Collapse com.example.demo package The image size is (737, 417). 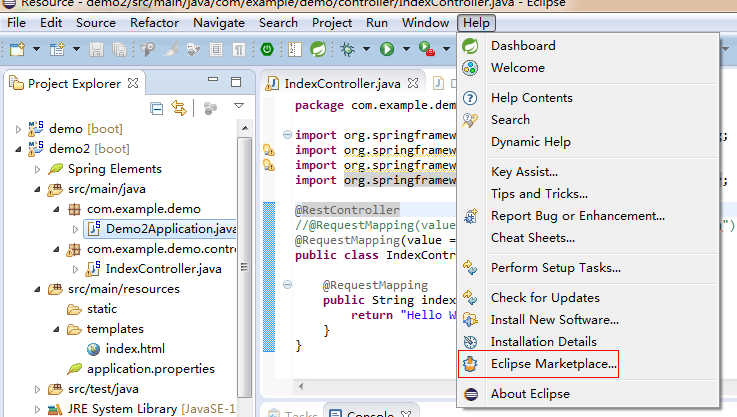click(56, 209)
